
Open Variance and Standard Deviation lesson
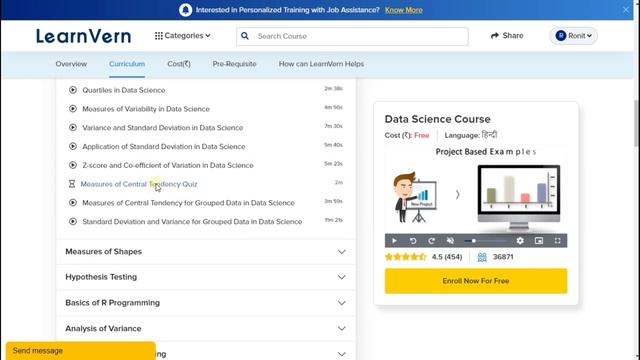pyautogui.click(x=162, y=128)
